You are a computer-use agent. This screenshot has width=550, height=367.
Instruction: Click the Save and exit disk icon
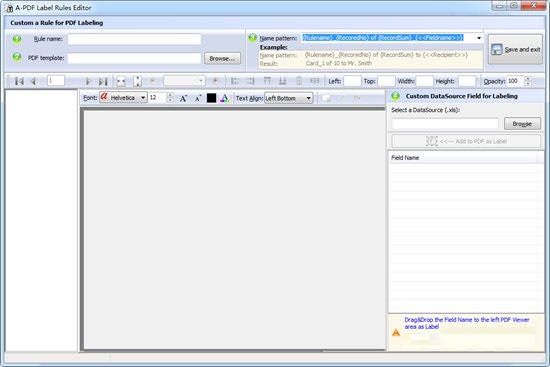point(496,49)
